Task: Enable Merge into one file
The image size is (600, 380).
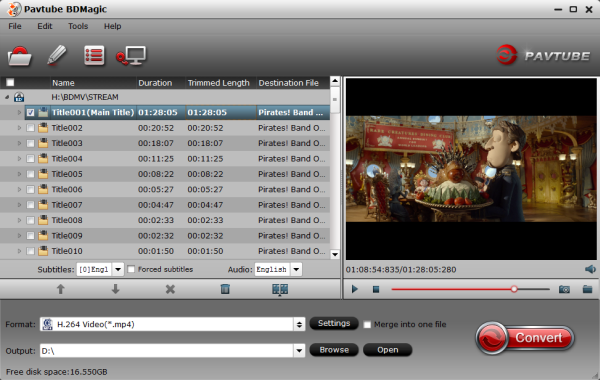Action: coord(367,325)
